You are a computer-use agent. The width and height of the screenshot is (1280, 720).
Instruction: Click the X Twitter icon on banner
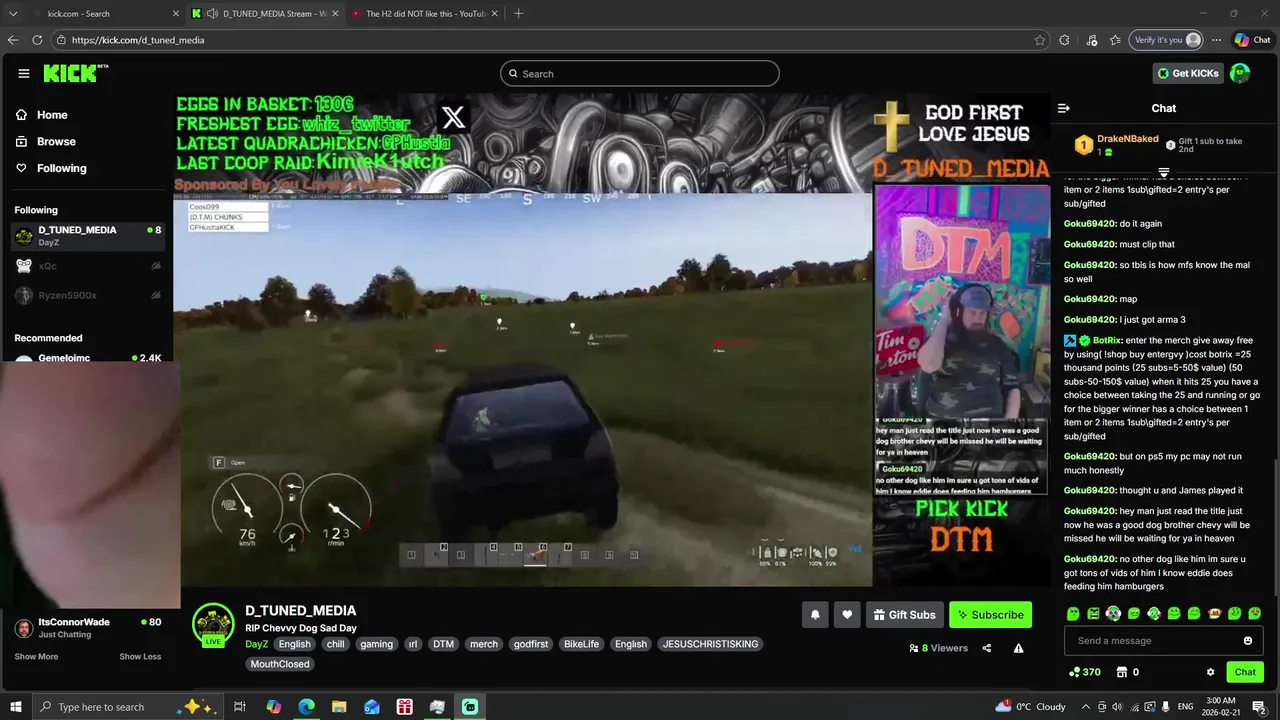[x=453, y=119]
